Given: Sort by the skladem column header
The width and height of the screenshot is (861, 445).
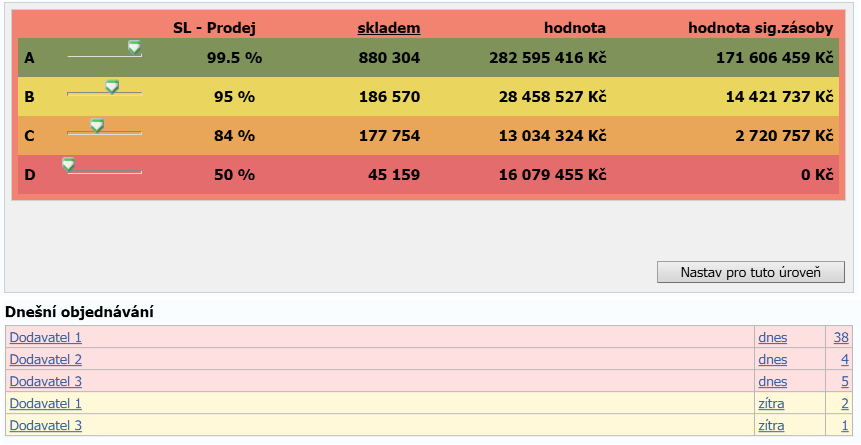Looking at the screenshot, I should [x=389, y=28].
